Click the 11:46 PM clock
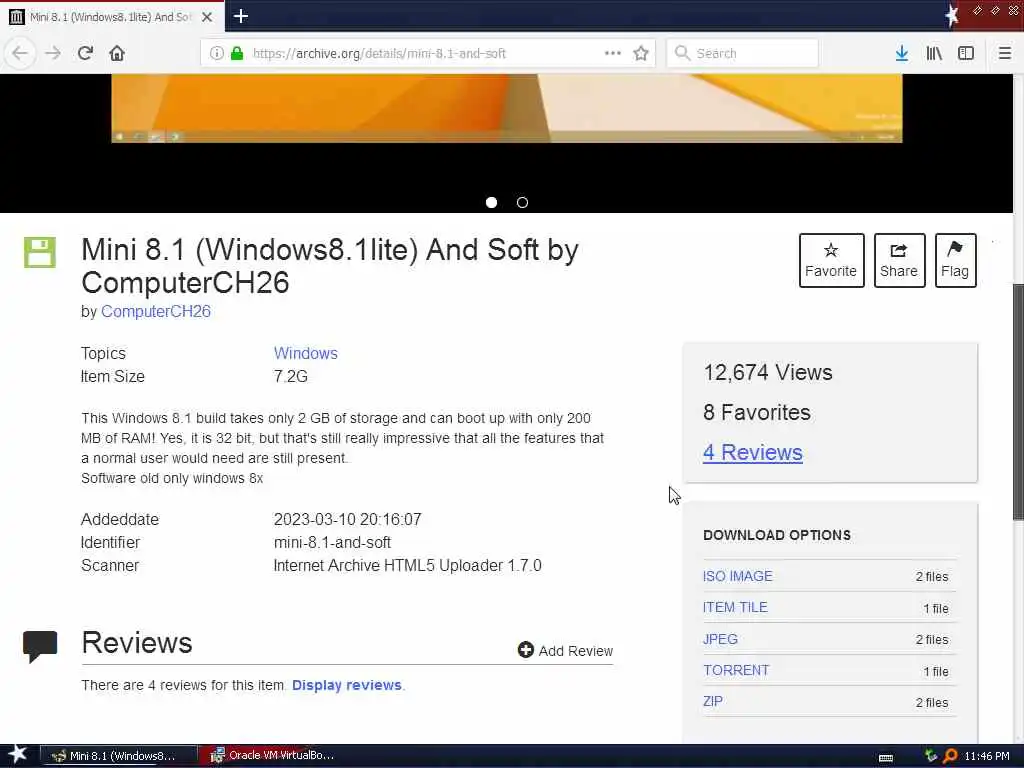Screen dimensions: 1024x768 click(x=987, y=756)
